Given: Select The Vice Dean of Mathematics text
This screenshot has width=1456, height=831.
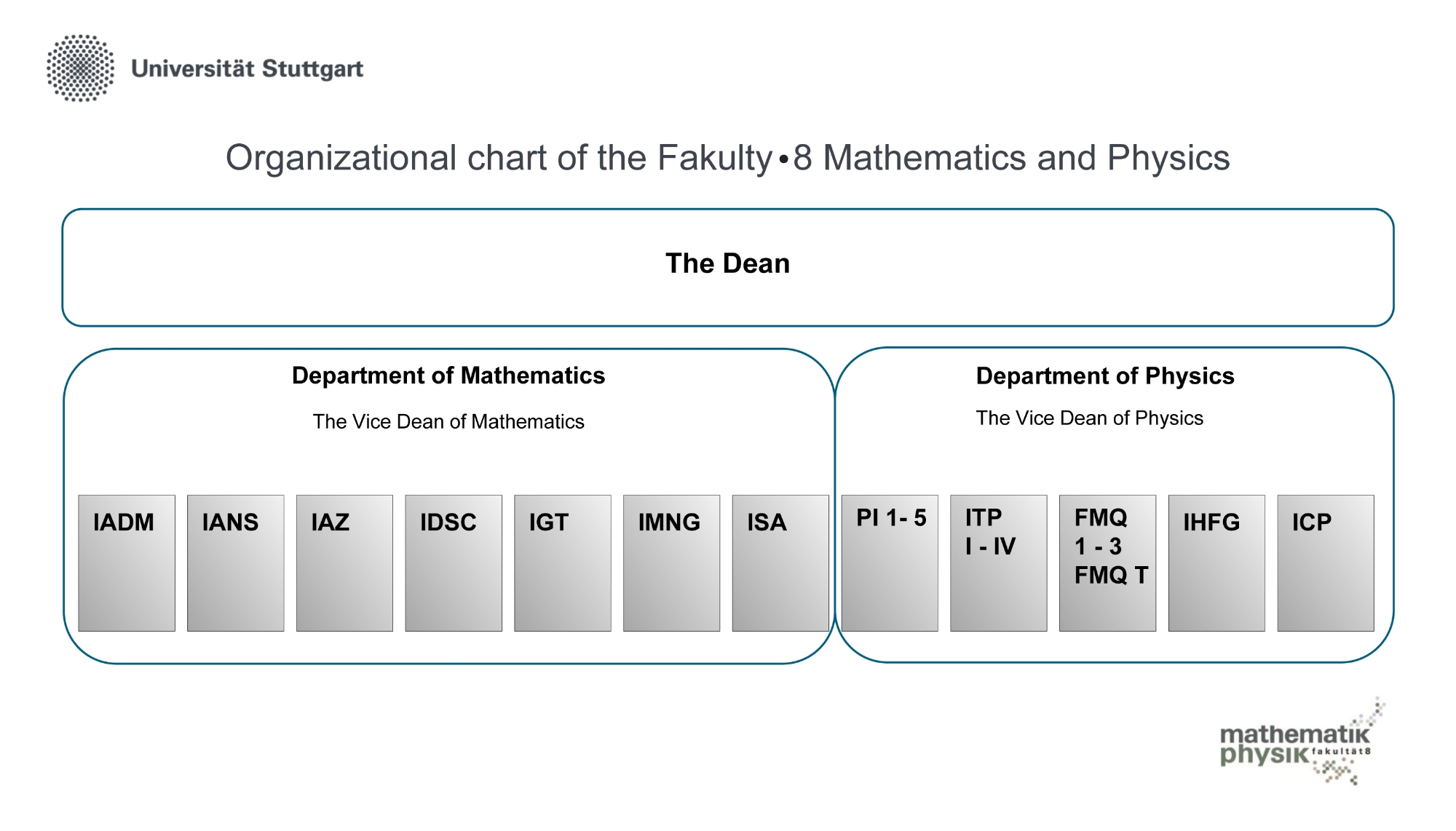Looking at the screenshot, I should [448, 421].
